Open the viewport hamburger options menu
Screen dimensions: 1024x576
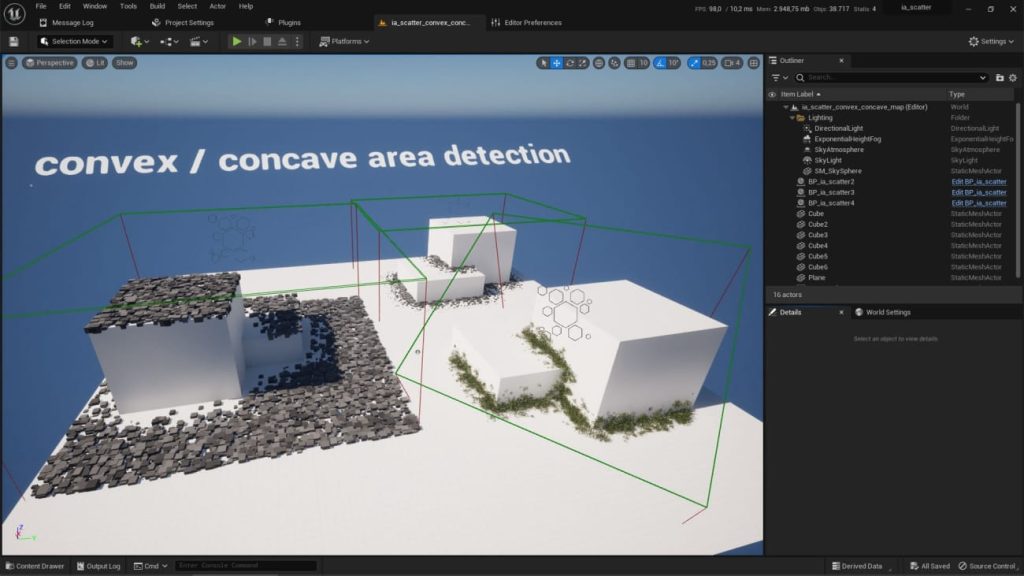[12, 63]
